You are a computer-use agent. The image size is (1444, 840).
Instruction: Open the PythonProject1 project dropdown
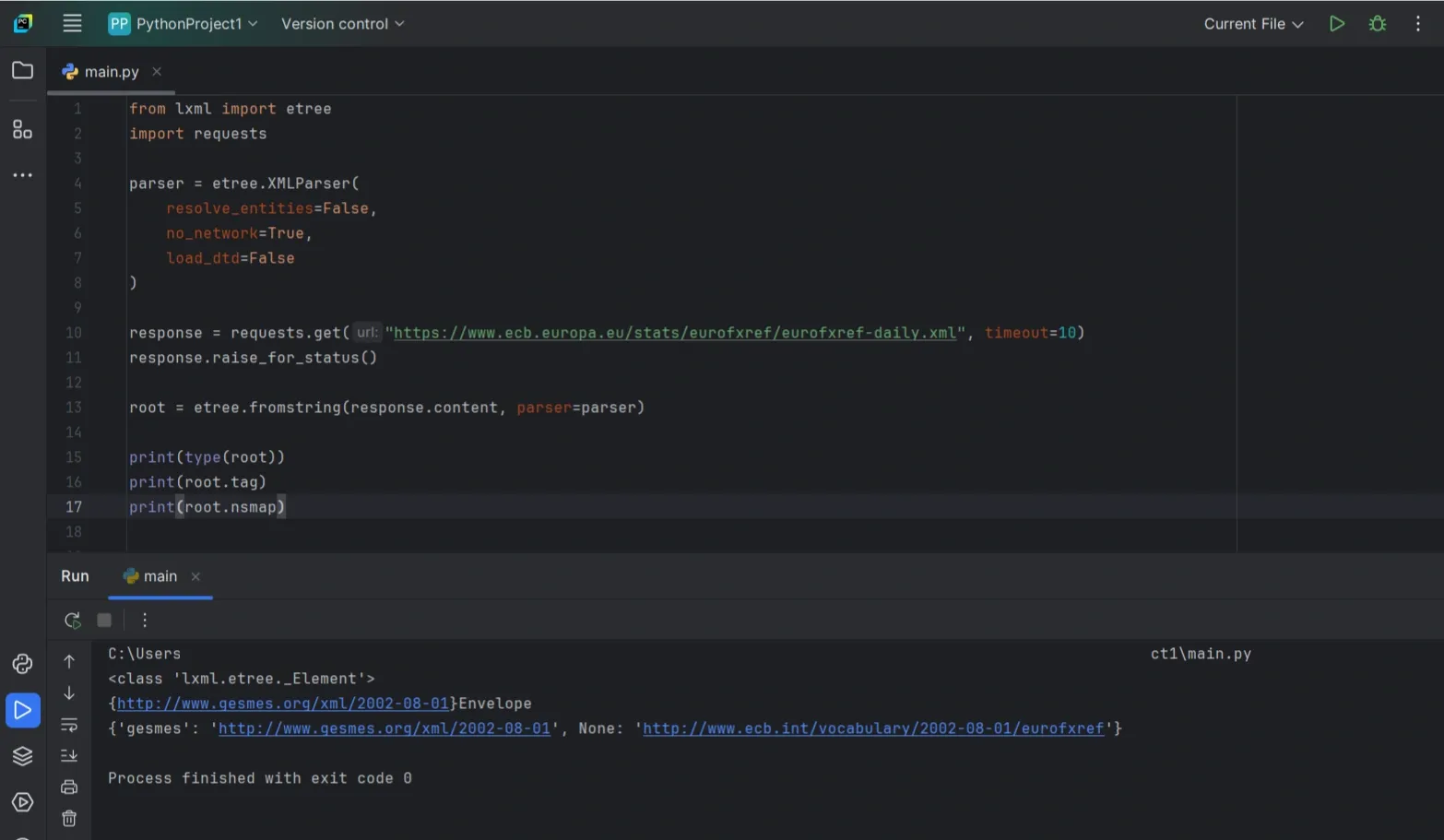(183, 24)
